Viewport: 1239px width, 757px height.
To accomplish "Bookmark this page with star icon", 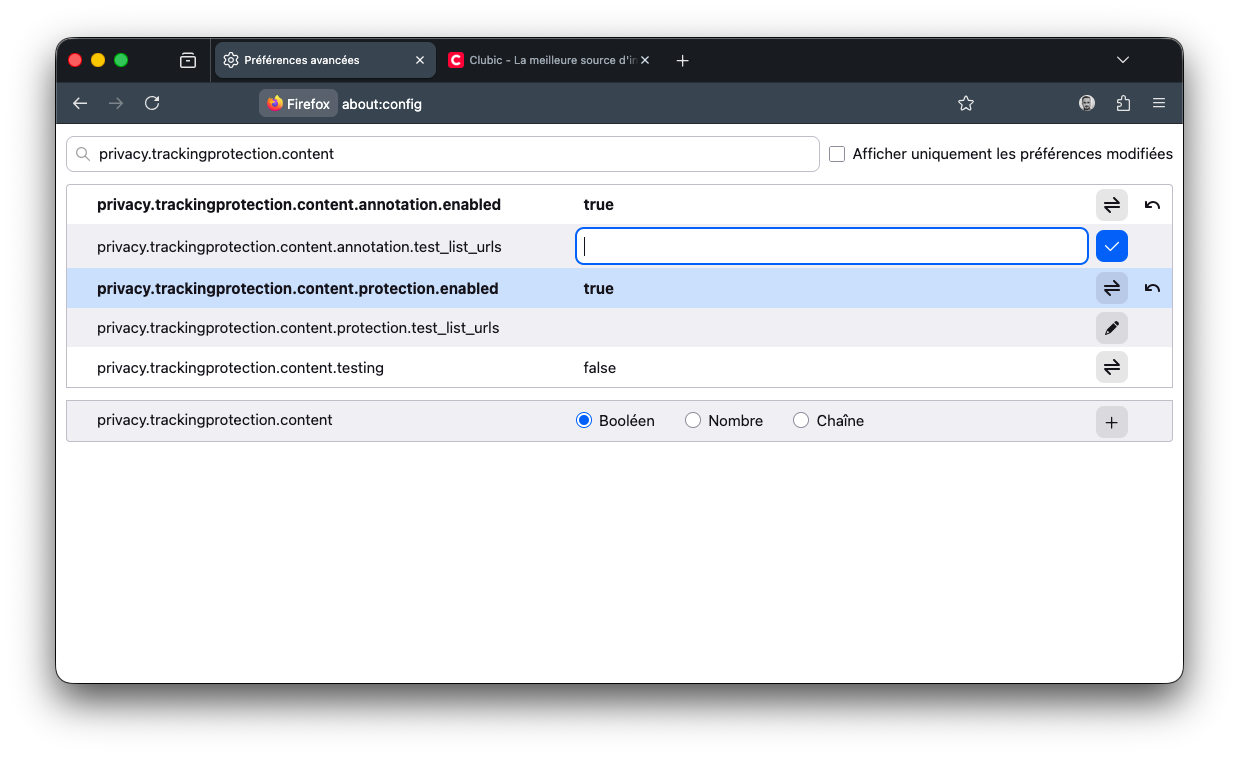I will 965,103.
